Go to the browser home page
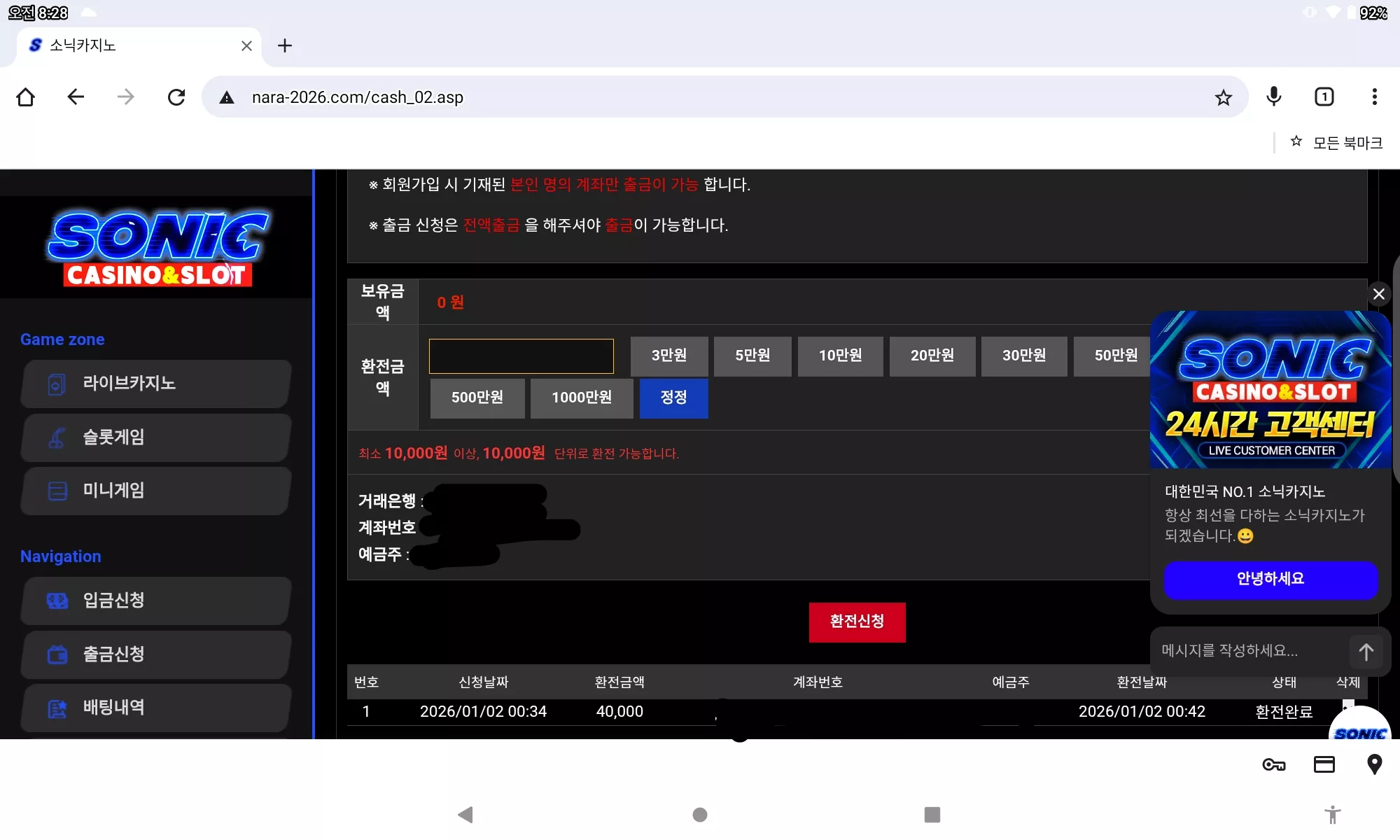This screenshot has width=1400, height=840. (26, 97)
